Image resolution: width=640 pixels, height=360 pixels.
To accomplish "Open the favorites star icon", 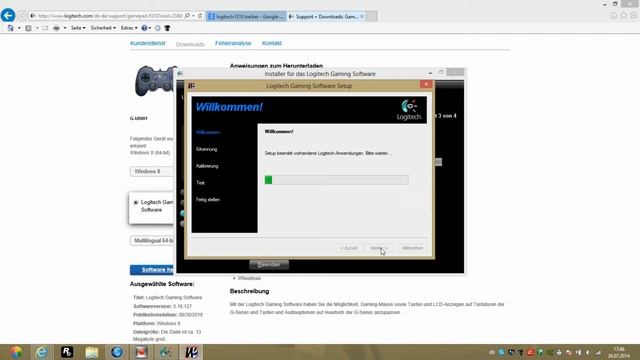I will click(624, 16).
